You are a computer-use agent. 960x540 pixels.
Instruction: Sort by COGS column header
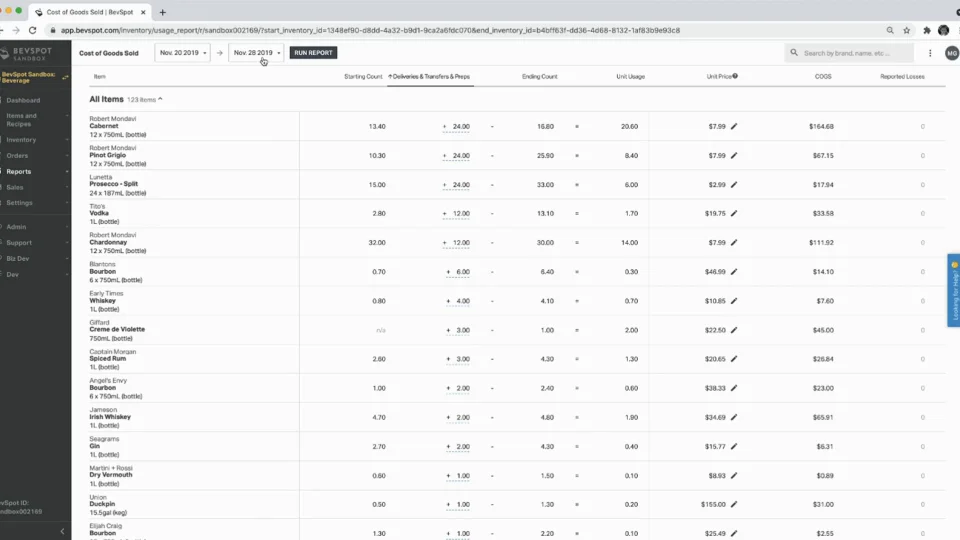point(823,77)
